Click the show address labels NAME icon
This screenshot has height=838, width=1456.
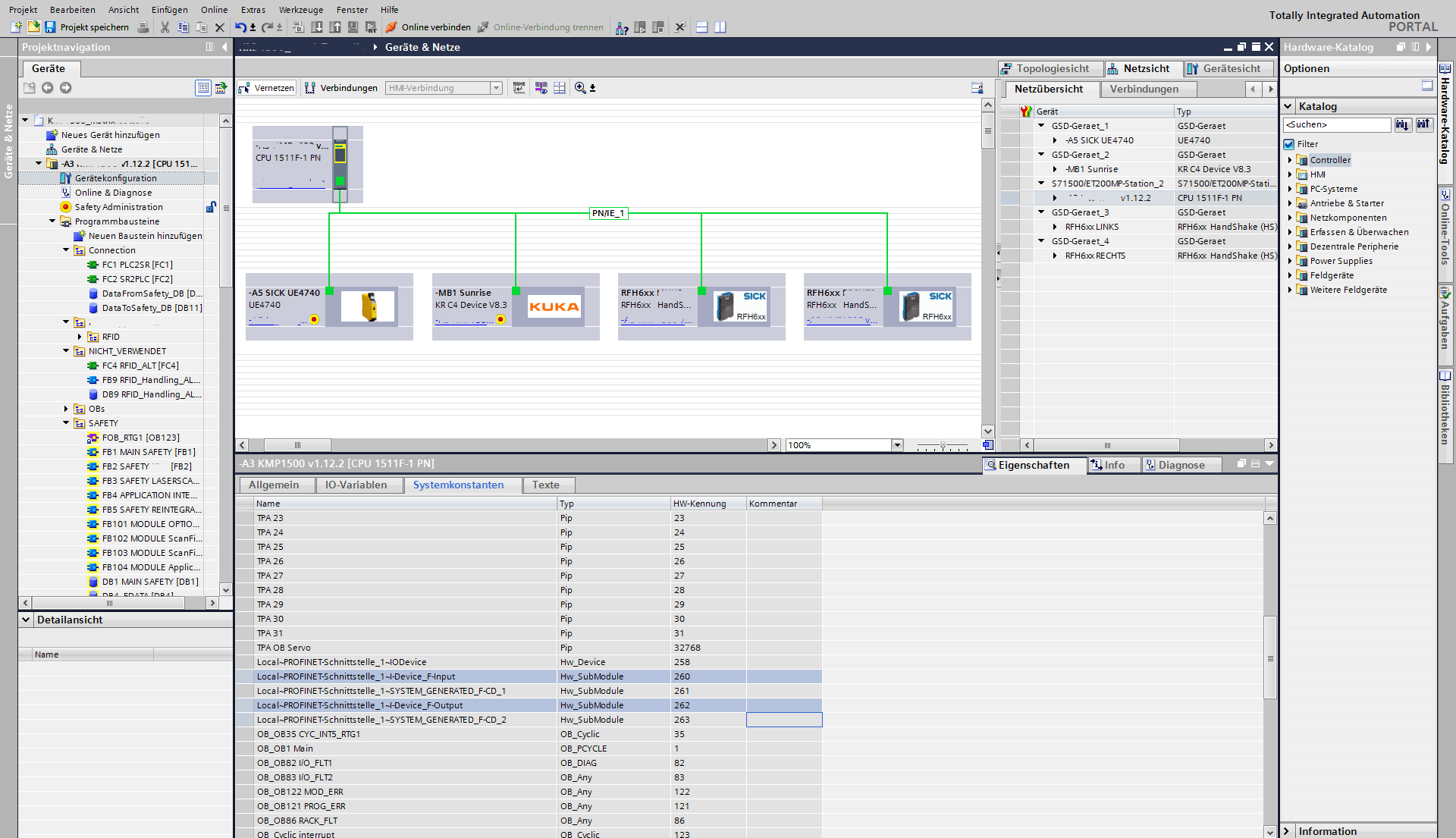click(519, 88)
